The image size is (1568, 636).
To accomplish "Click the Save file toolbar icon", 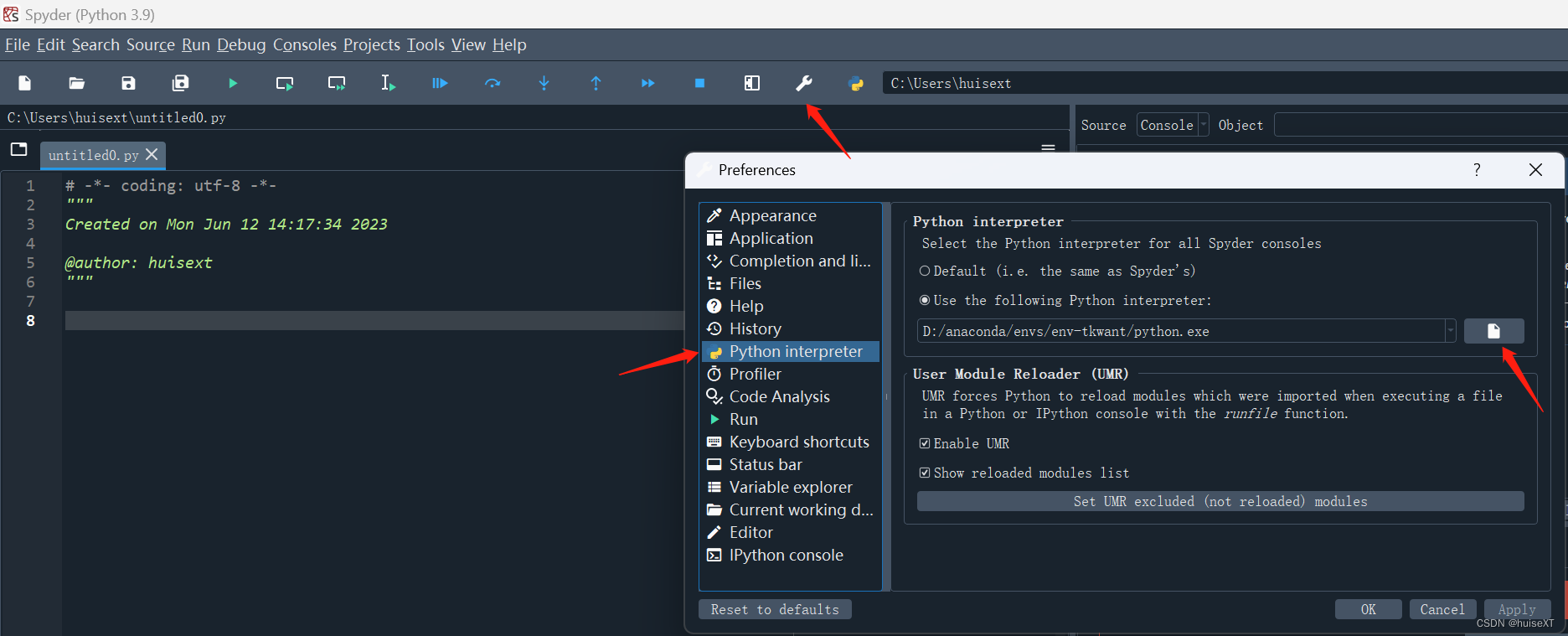I will pos(128,83).
